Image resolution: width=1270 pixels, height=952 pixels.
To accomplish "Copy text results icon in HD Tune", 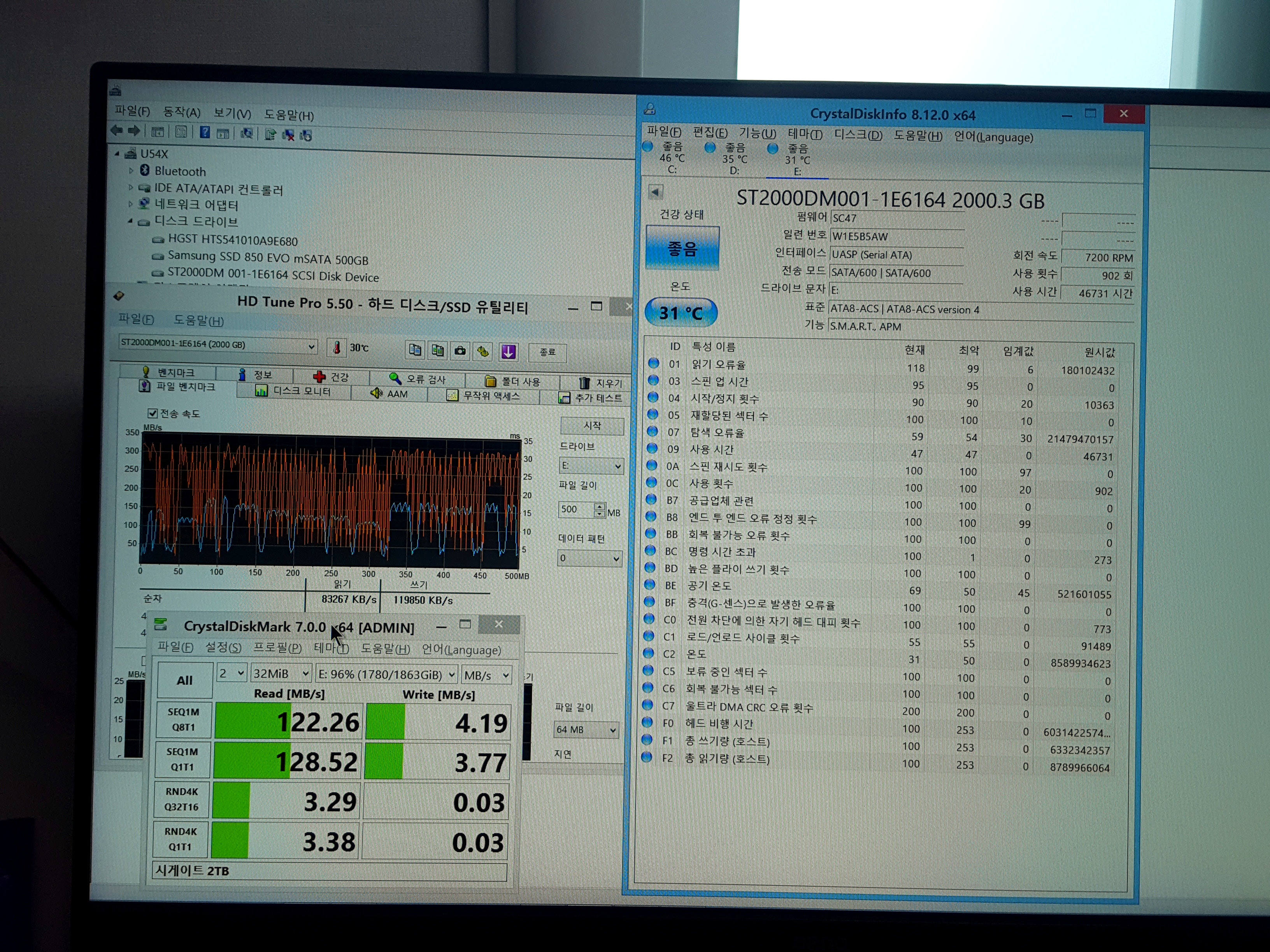I will [x=414, y=350].
